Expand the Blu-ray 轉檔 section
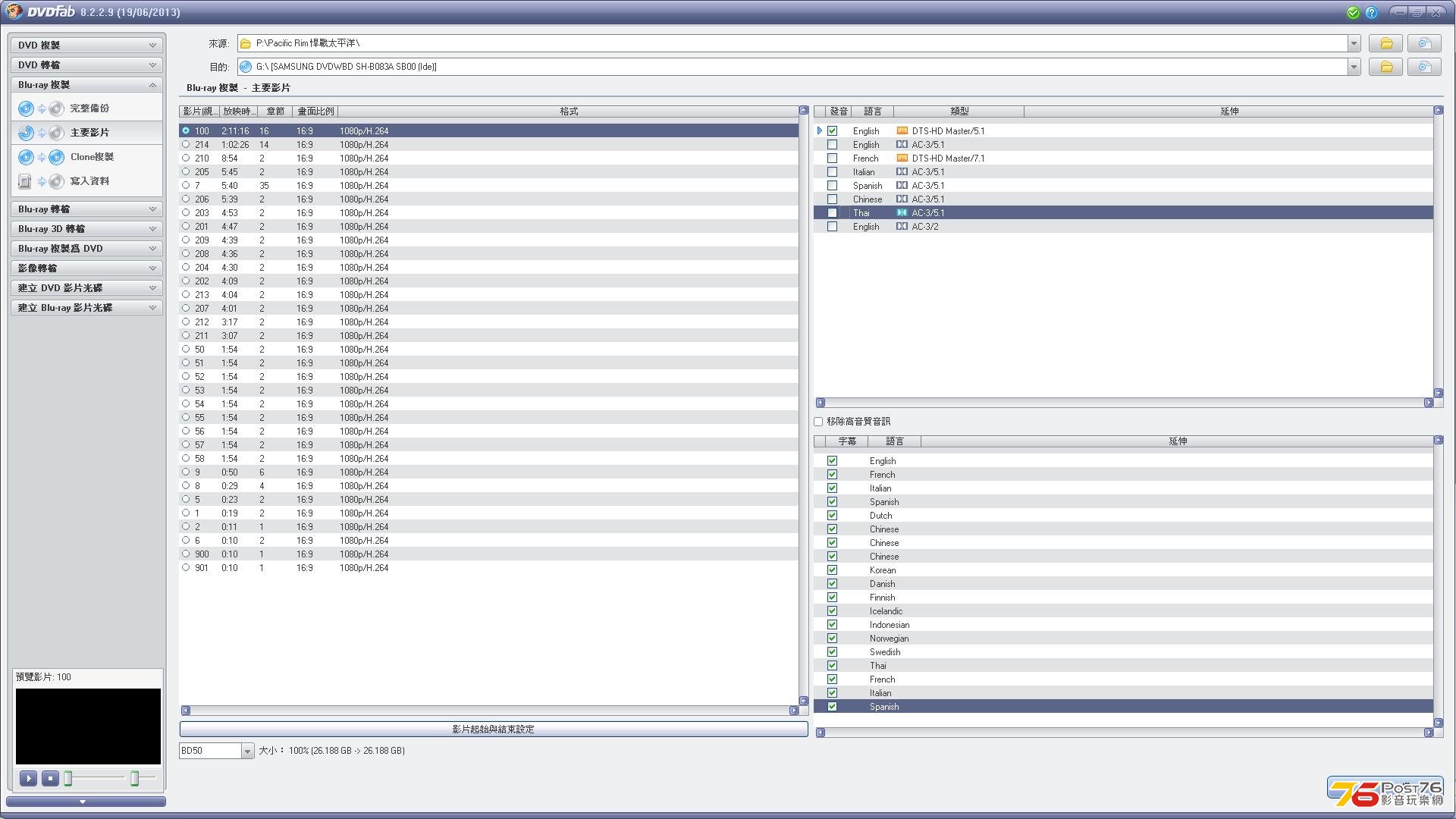This screenshot has height=819, width=1456. (86, 209)
